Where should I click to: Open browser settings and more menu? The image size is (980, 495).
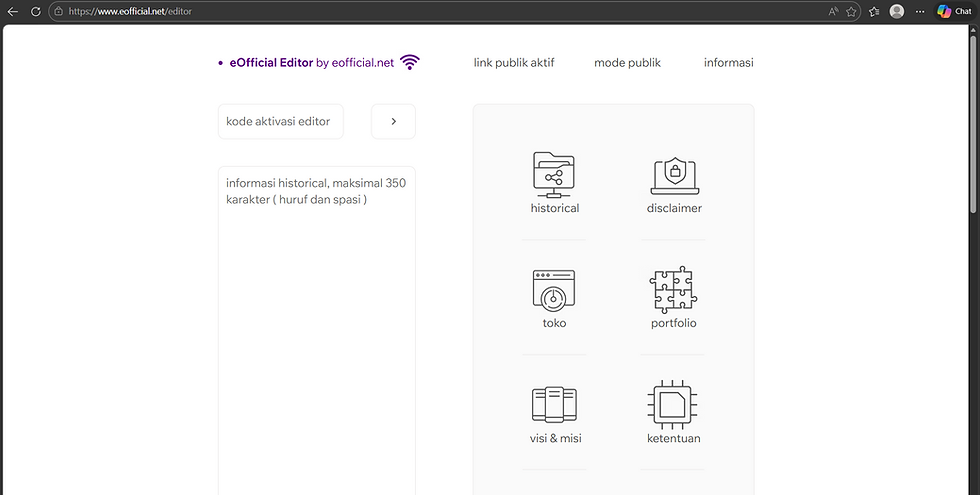pyautogui.click(x=920, y=11)
